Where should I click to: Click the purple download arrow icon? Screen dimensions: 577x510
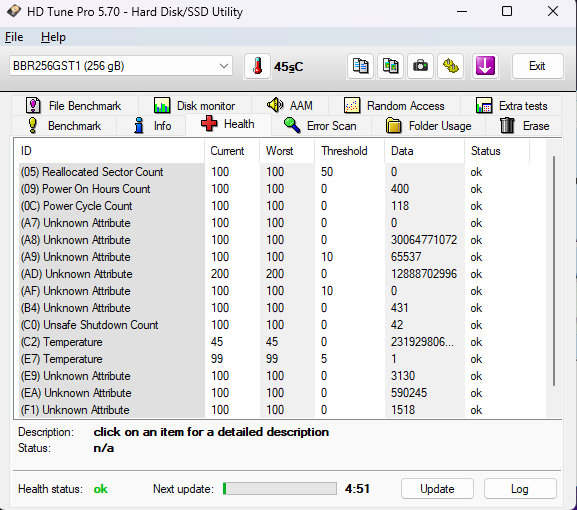pyautogui.click(x=485, y=66)
